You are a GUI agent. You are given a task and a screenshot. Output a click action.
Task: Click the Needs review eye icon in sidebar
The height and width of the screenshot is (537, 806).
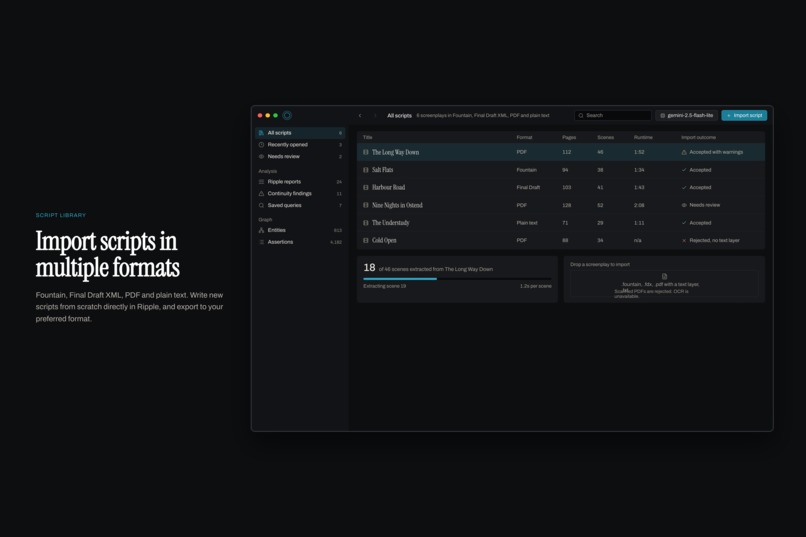pos(261,156)
